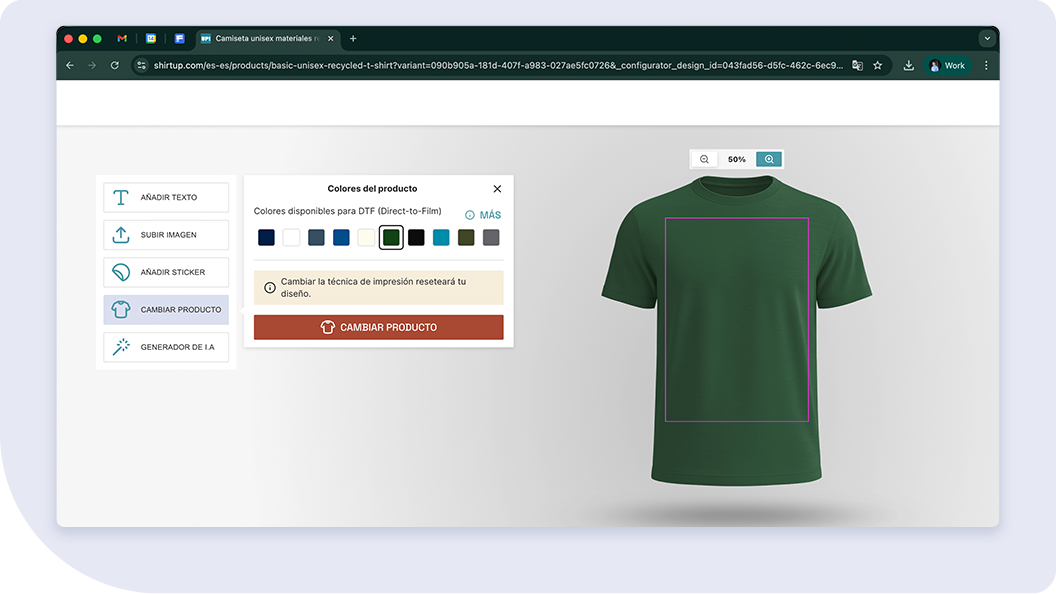Click the translate page icon
Screen dimensions: 1056x594
point(857,65)
